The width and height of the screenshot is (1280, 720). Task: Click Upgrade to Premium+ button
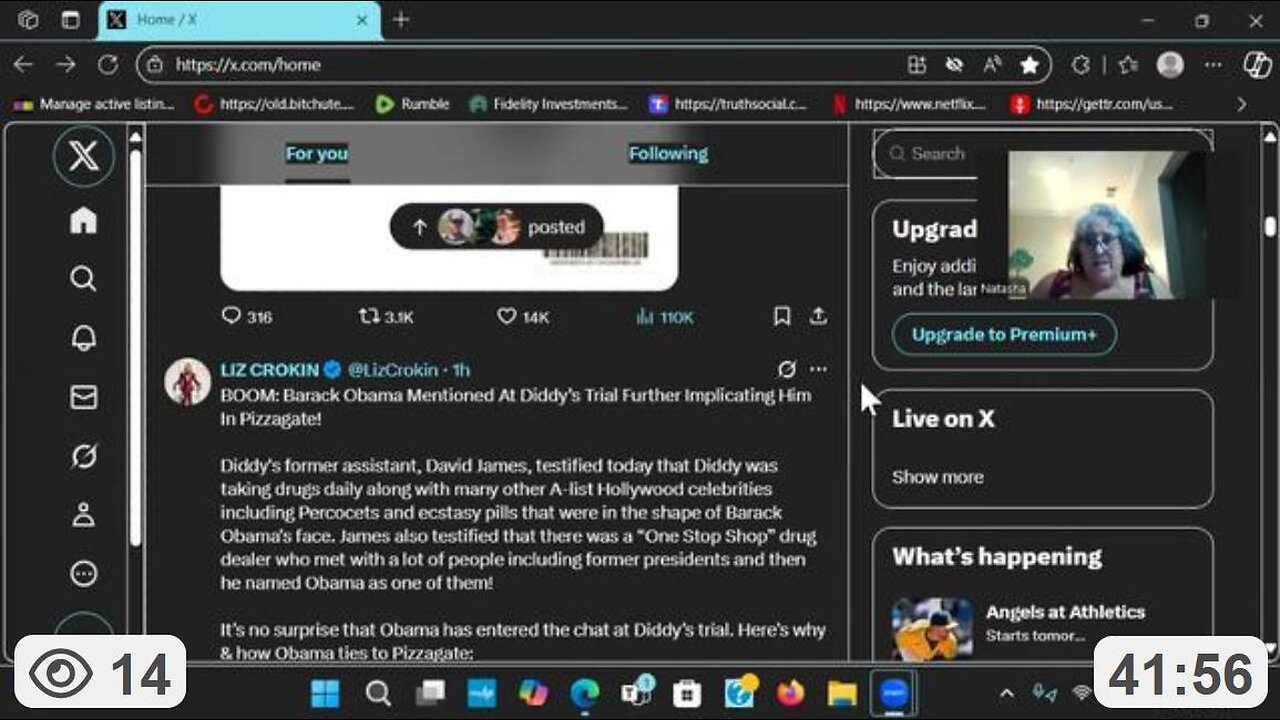coord(1004,334)
